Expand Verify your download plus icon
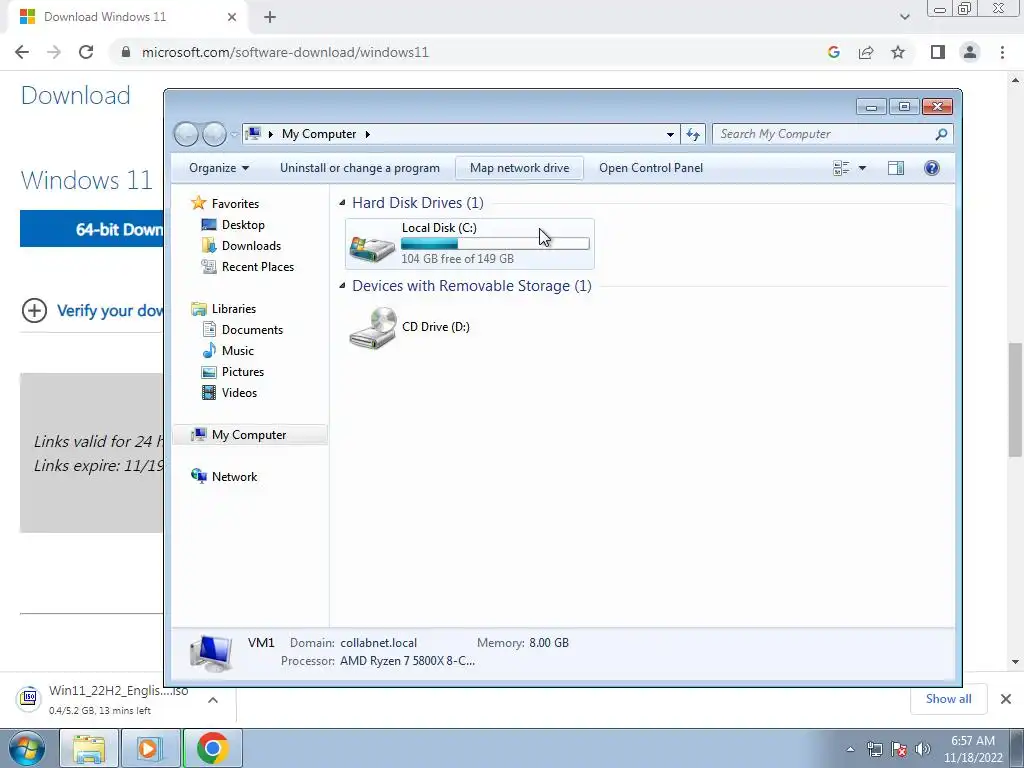 [35, 311]
